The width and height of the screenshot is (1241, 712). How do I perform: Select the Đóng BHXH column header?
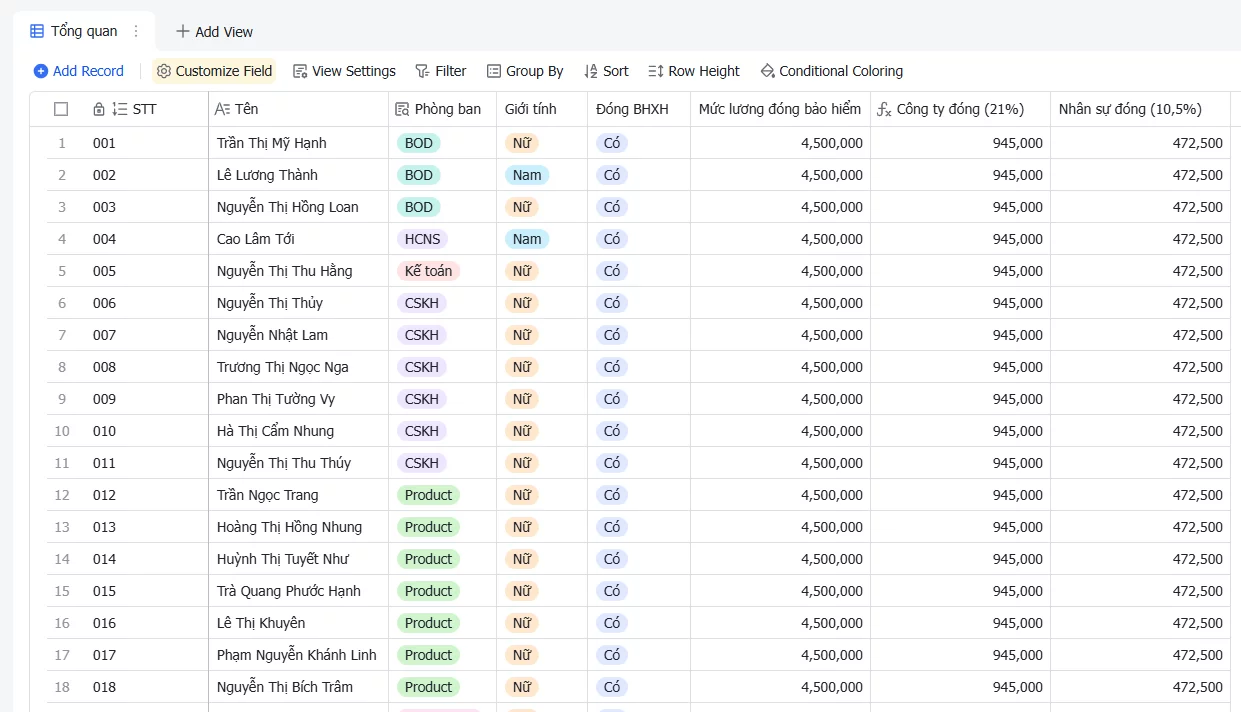click(x=639, y=109)
